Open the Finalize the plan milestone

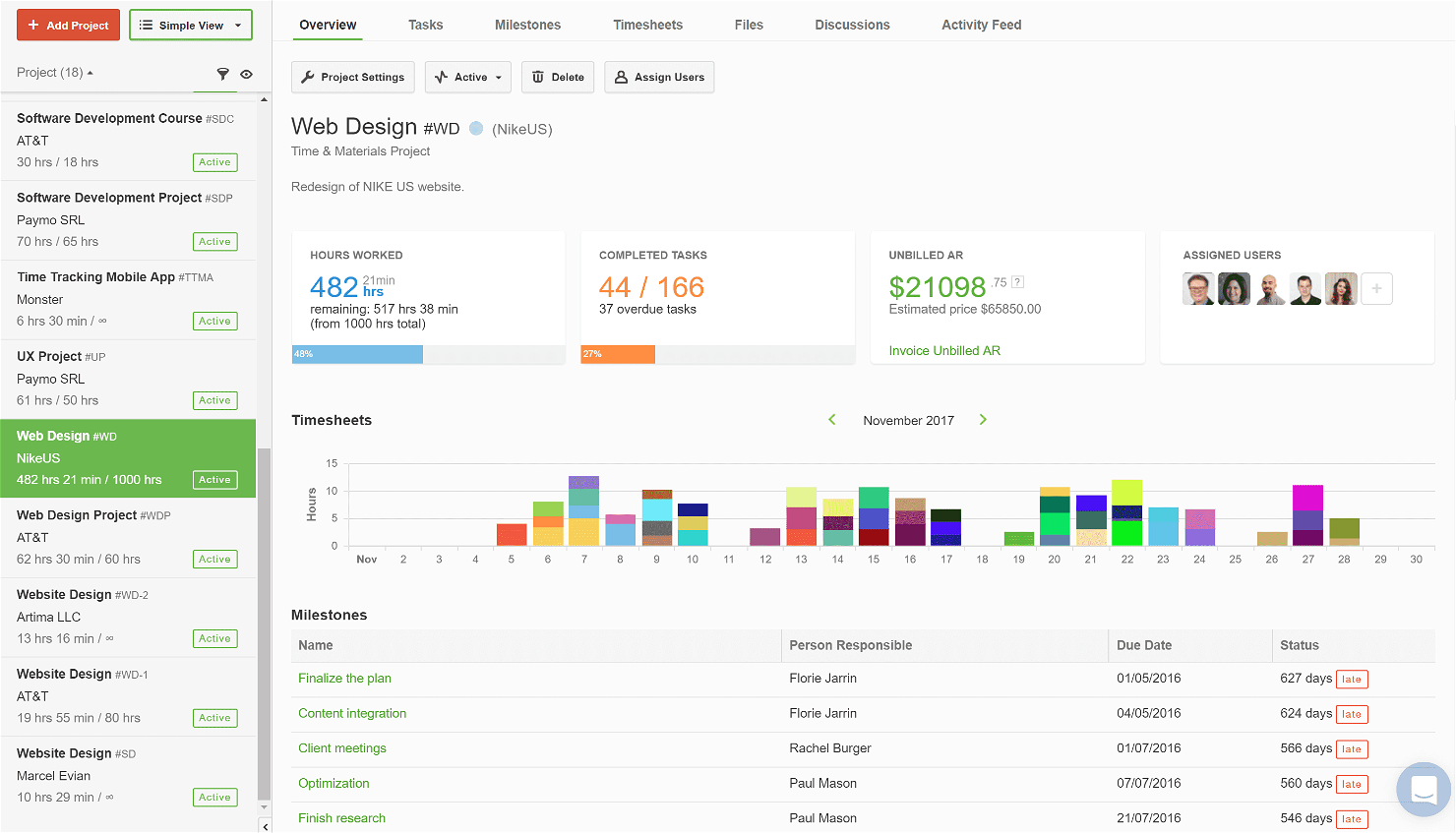point(344,678)
